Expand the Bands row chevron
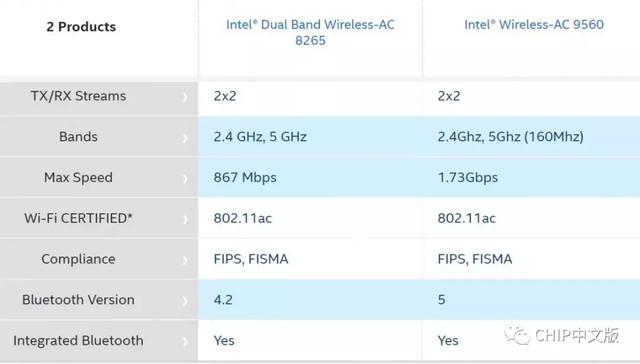Image resolution: width=640 pixels, height=364 pixels. [x=185, y=138]
